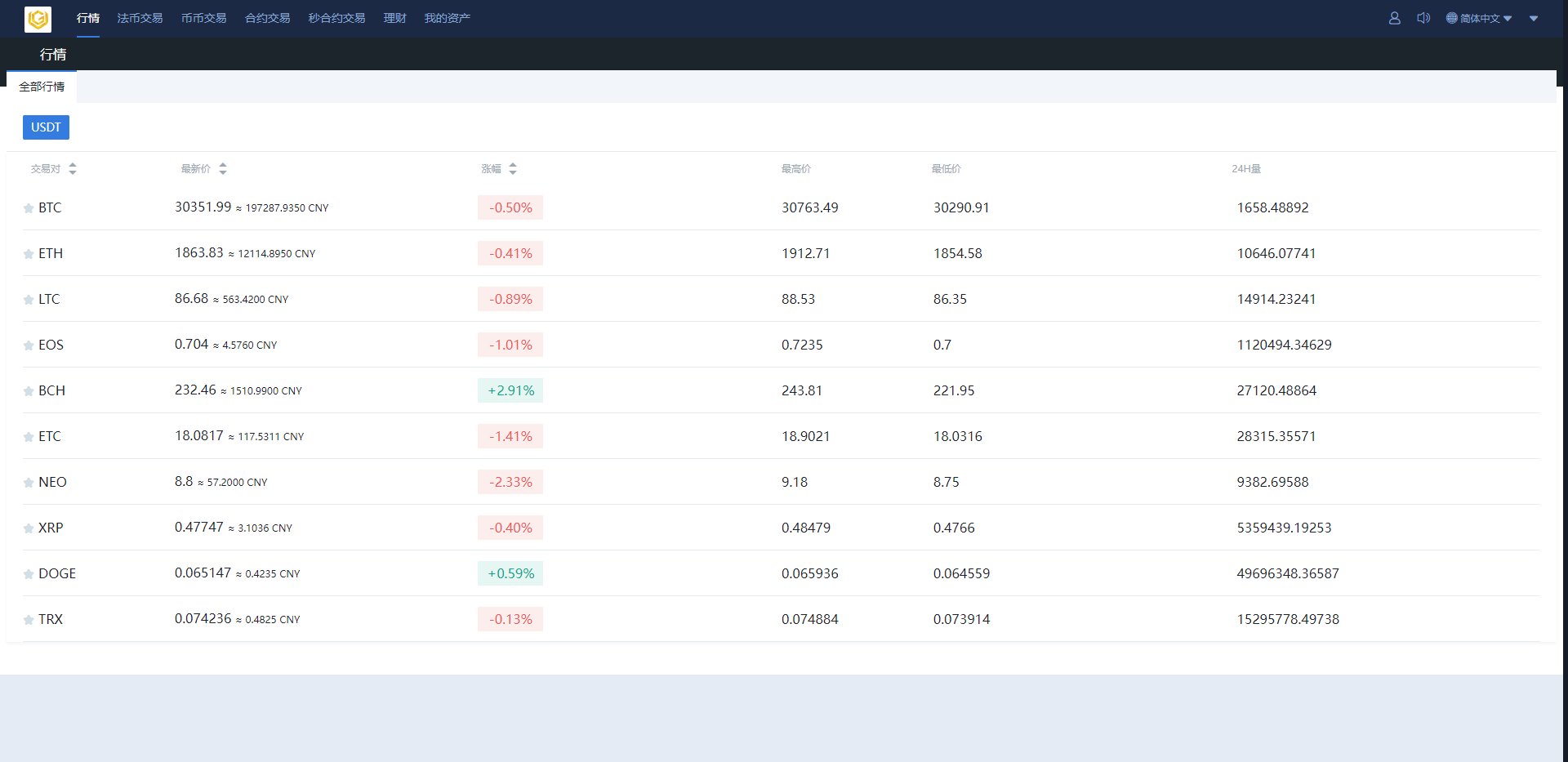1568x762 pixels.
Task: Click the EOS -1.01% change badge
Action: [x=510, y=345]
